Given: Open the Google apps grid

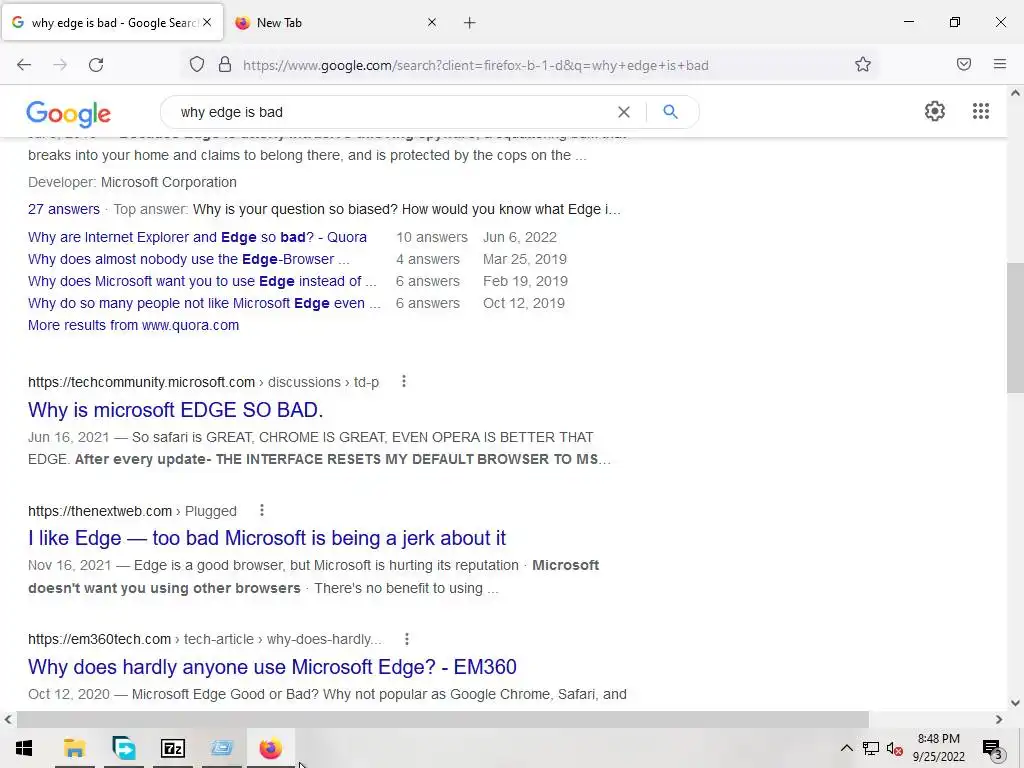Looking at the screenshot, I should click(x=981, y=111).
